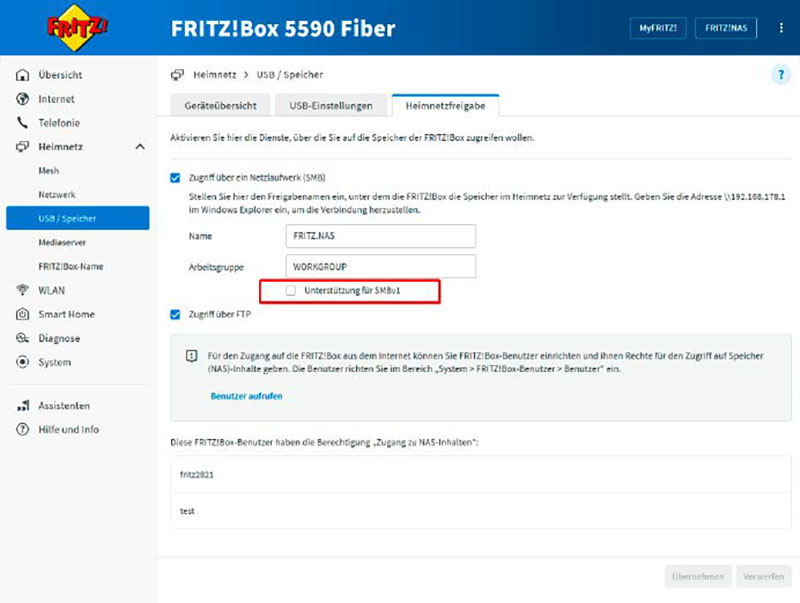The image size is (800, 603).
Task: Click the Assistenten menu label
Action: pos(64,406)
